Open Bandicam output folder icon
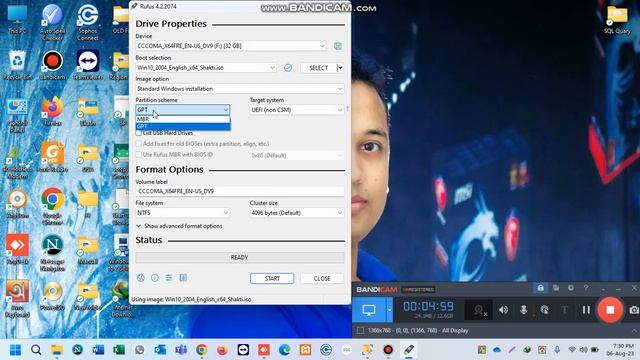This screenshot has width=640, height=360. click(556, 288)
